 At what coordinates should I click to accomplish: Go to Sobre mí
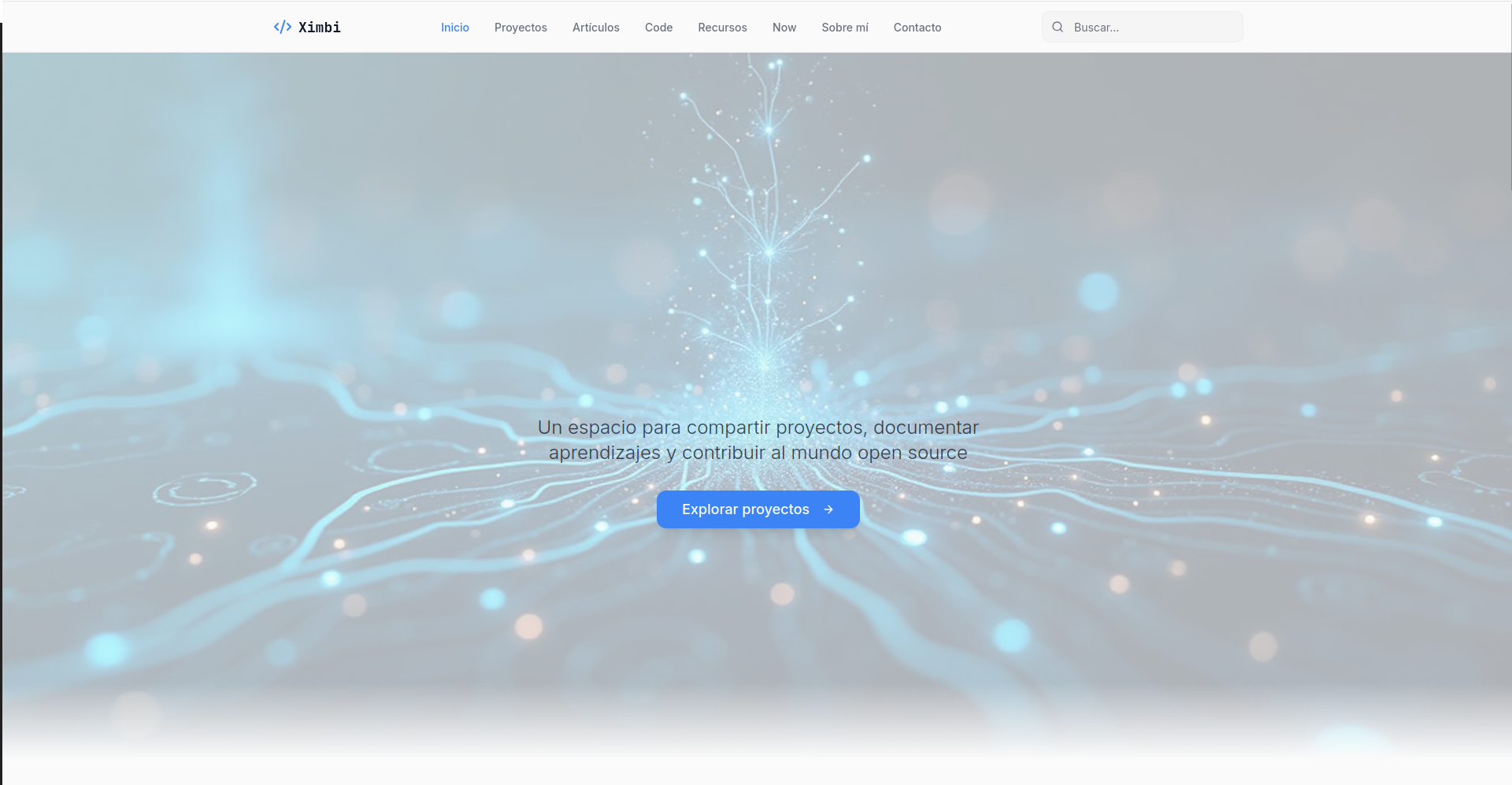pyautogui.click(x=844, y=28)
